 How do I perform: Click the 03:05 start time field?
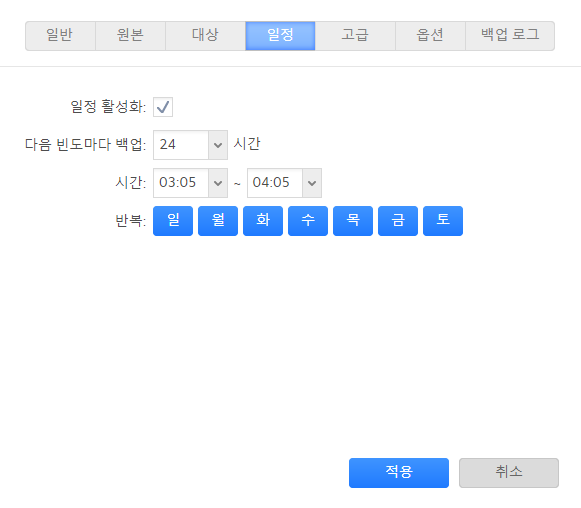click(x=181, y=183)
